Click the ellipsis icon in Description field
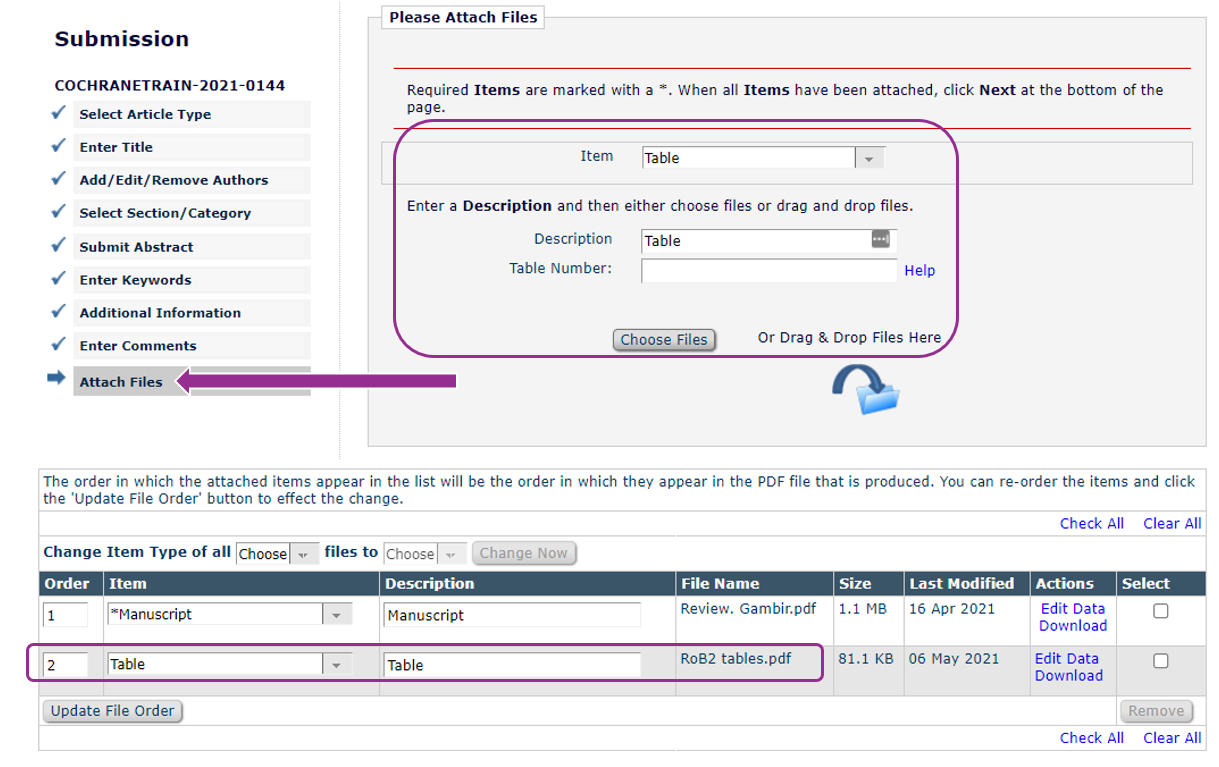 pos(880,240)
